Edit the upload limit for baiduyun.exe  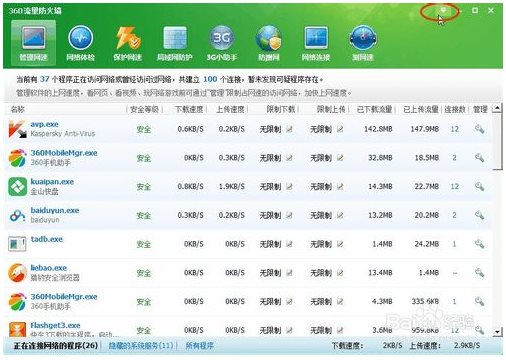[x=340, y=215]
